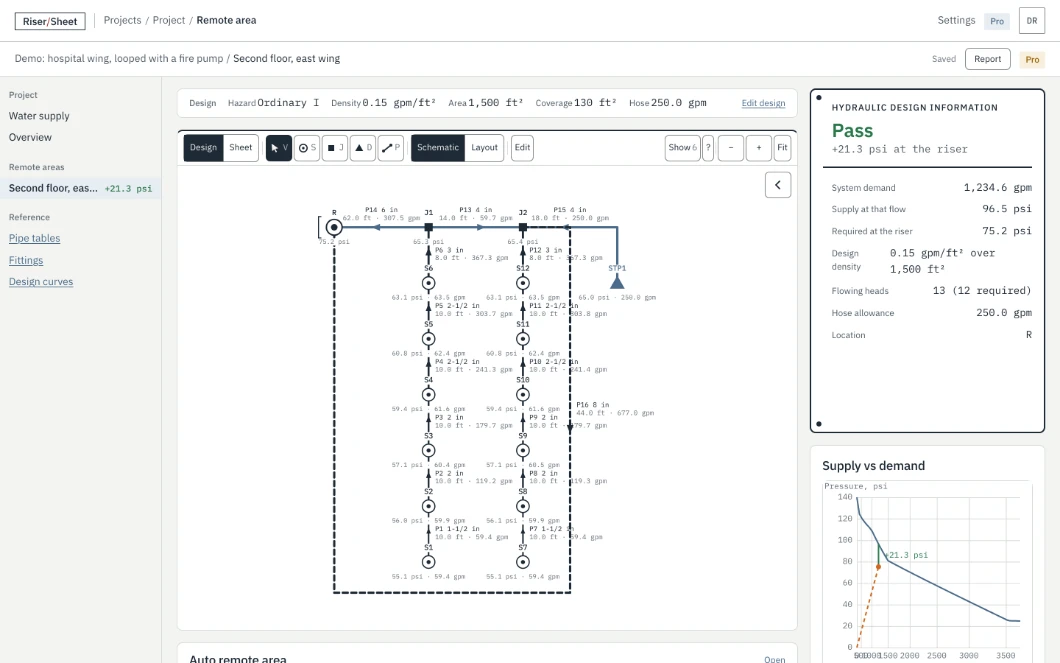The width and height of the screenshot is (1060, 663).
Task: Select sprinkler node S1
Action: [x=429, y=562]
